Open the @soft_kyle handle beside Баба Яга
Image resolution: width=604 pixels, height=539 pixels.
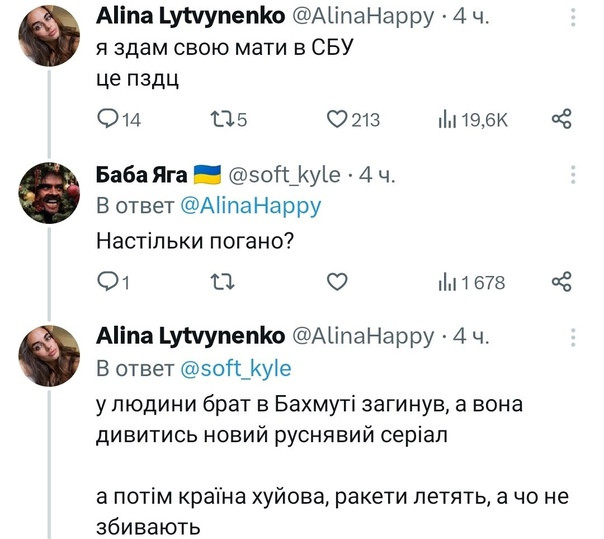285,176
